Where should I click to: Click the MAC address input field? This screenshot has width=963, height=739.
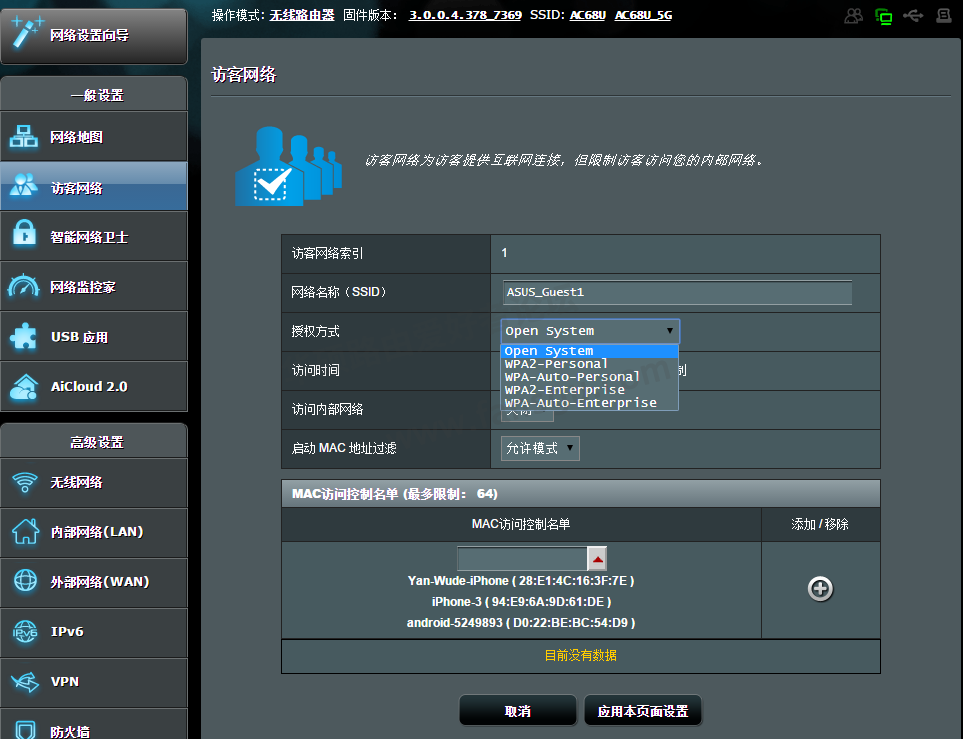[x=523, y=558]
